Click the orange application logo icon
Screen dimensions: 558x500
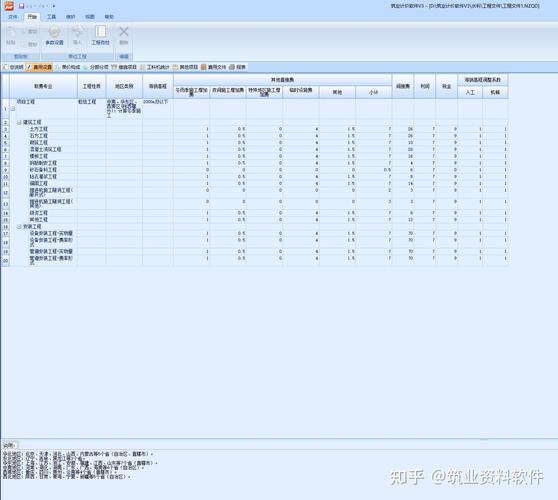[x=9, y=6]
